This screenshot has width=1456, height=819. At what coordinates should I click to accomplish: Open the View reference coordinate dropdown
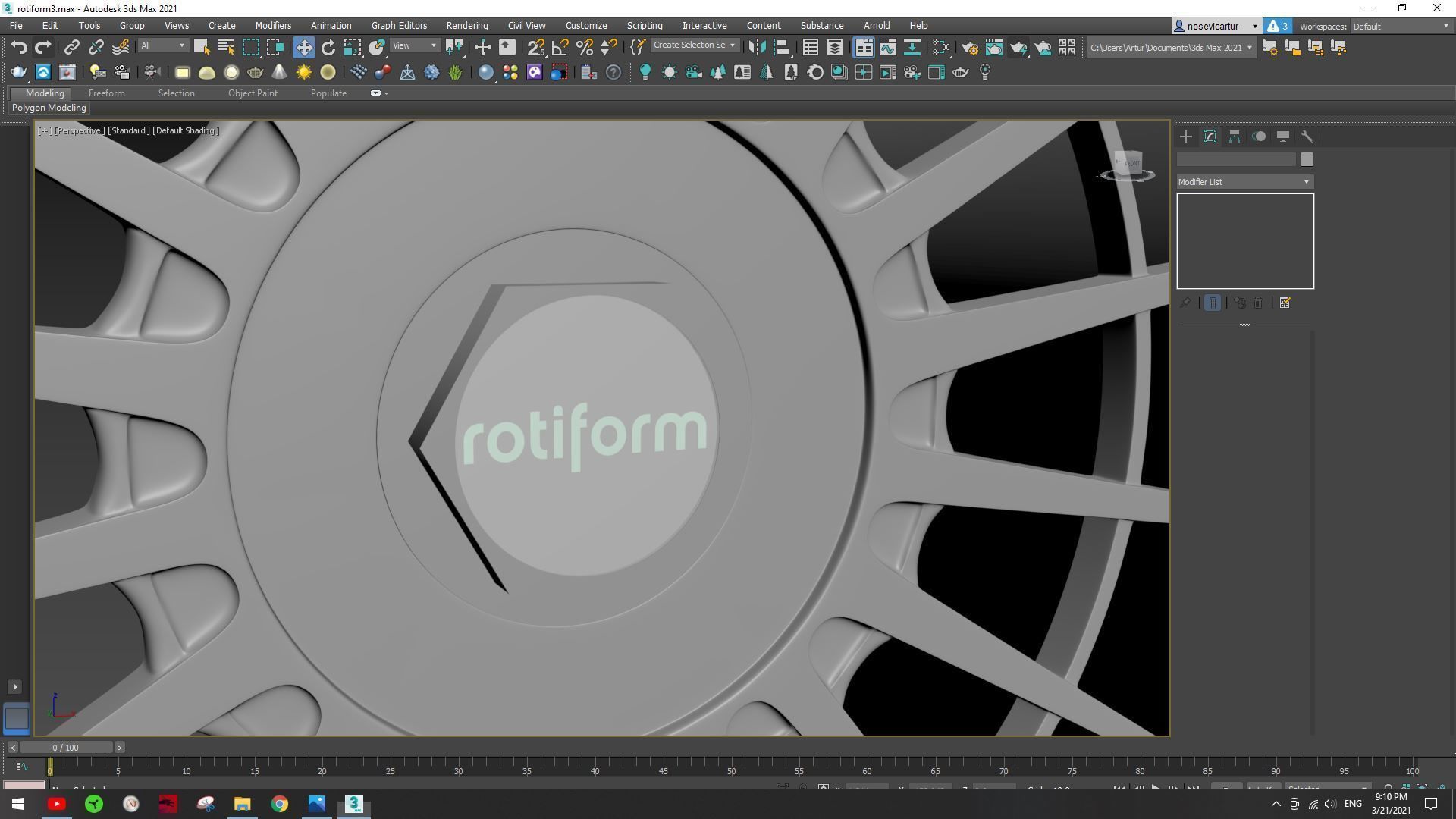point(415,45)
